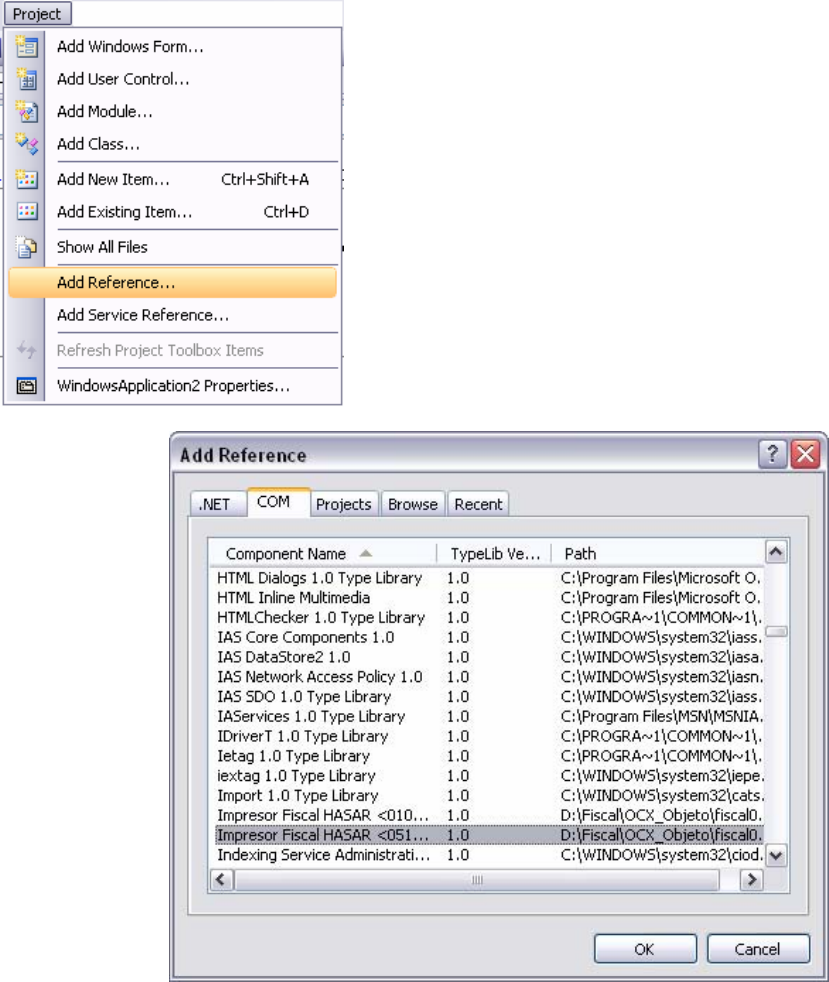Viewport: 829px width, 982px height.
Task: Click horizontal scrollbar left arrow
Action: (x=220, y=879)
